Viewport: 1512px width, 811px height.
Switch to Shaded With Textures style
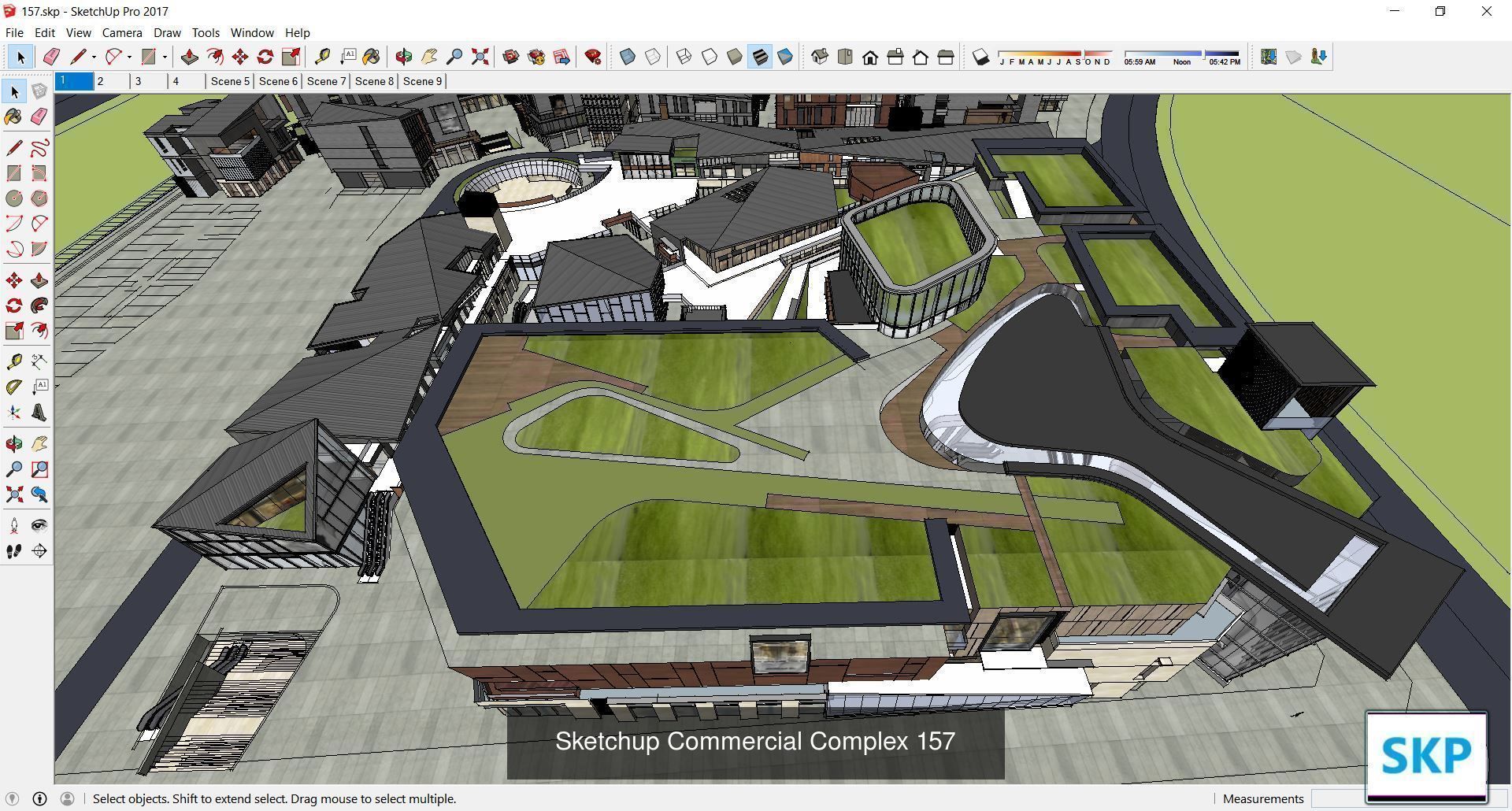point(760,57)
